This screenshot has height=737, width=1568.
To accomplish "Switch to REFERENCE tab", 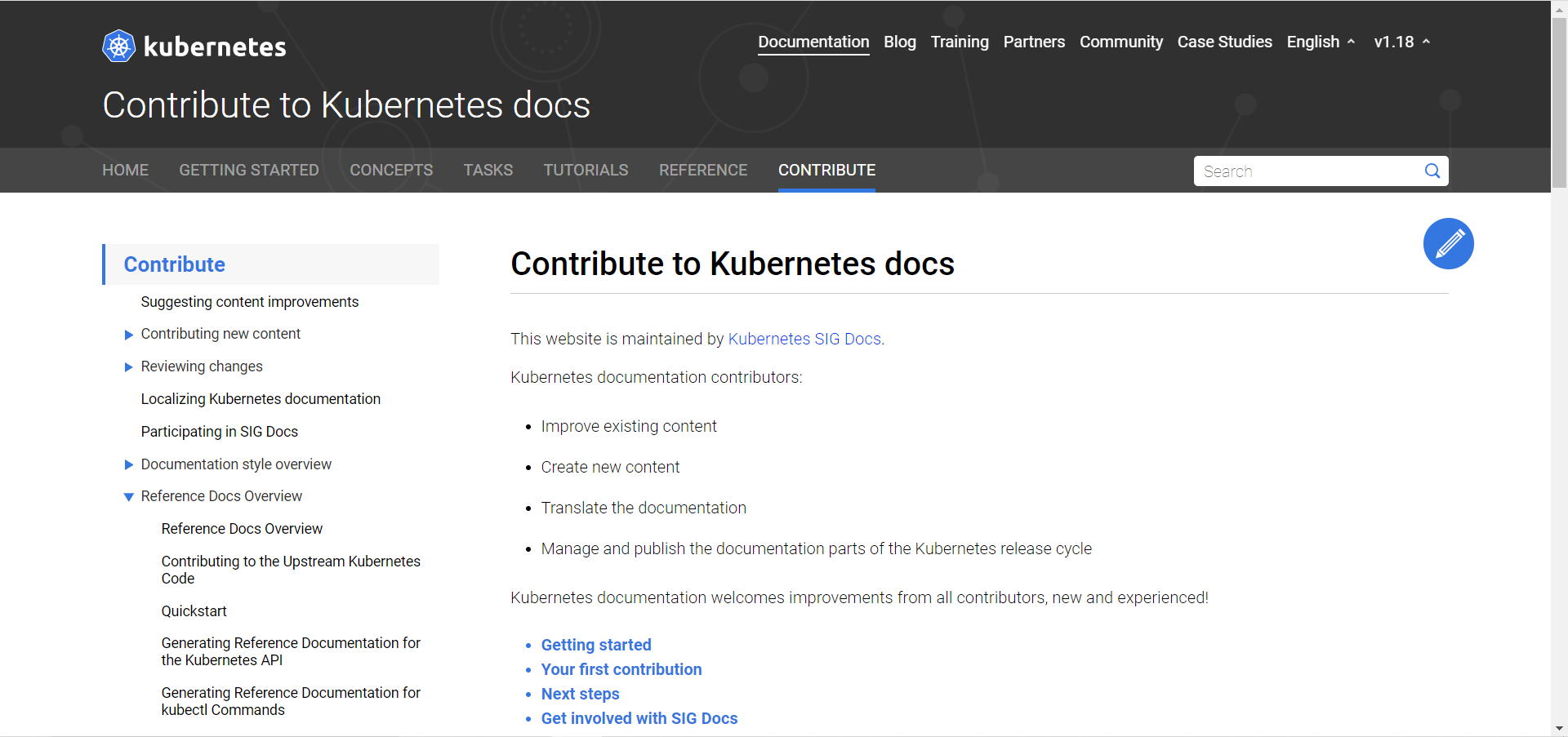I will (703, 170).
